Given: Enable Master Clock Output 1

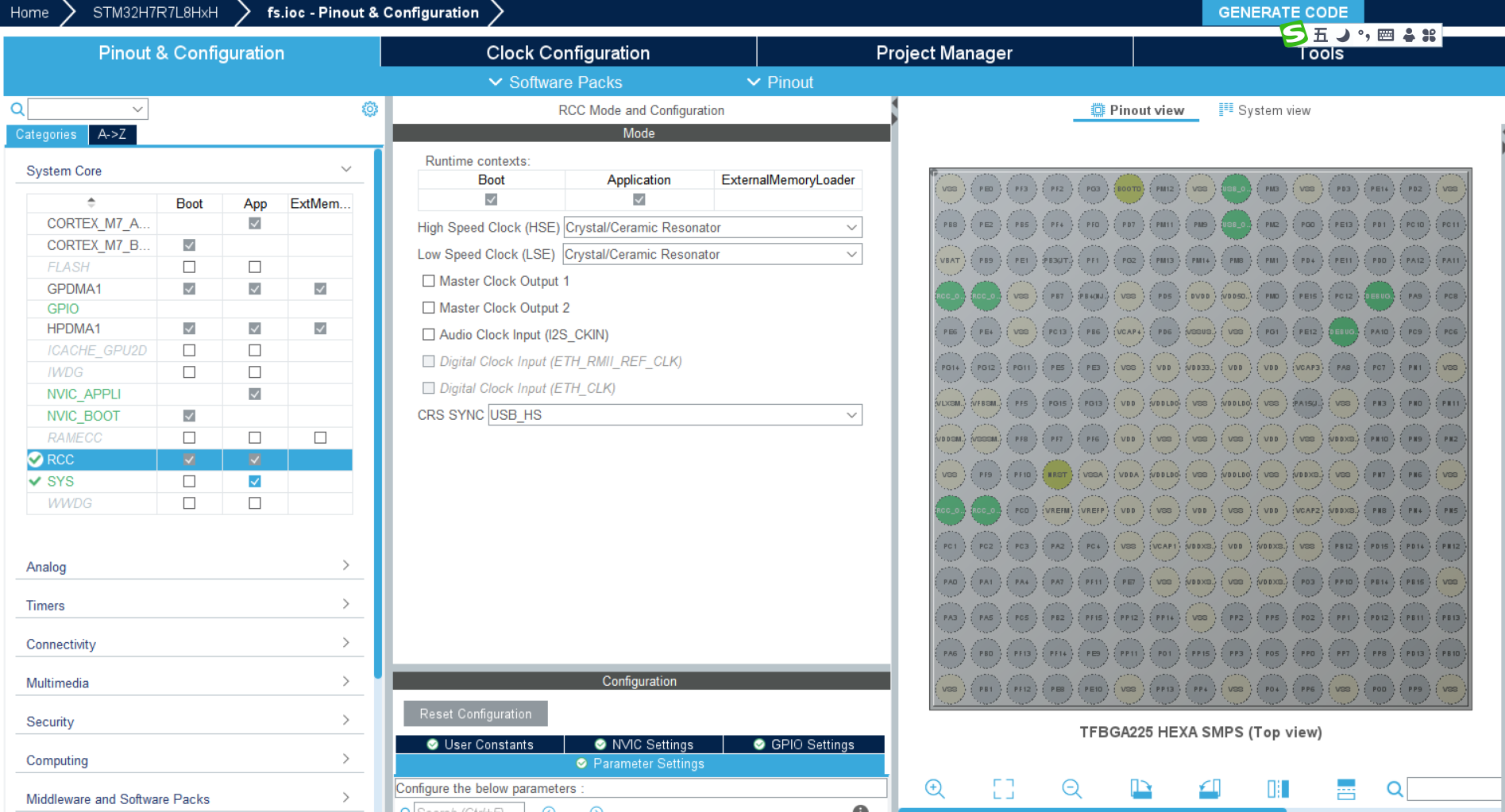Looking at the screenshot, I should (429, 280).
